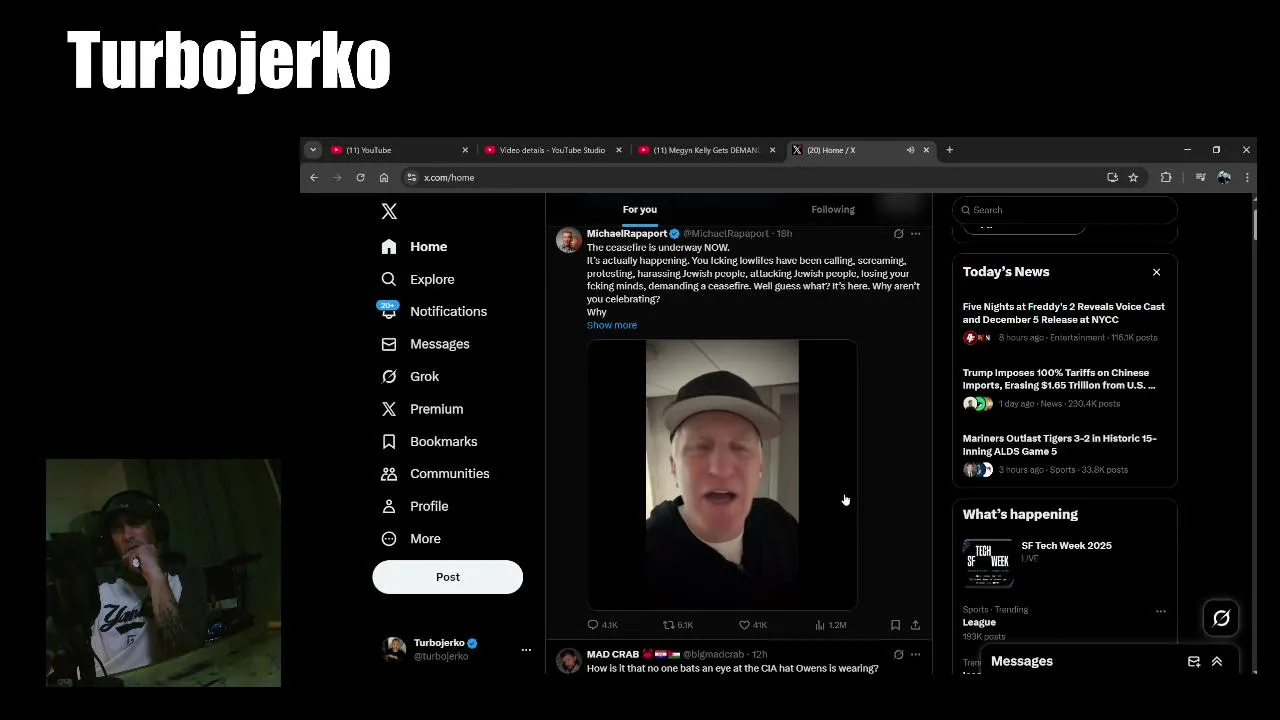Reload the current page

[360, 178]
